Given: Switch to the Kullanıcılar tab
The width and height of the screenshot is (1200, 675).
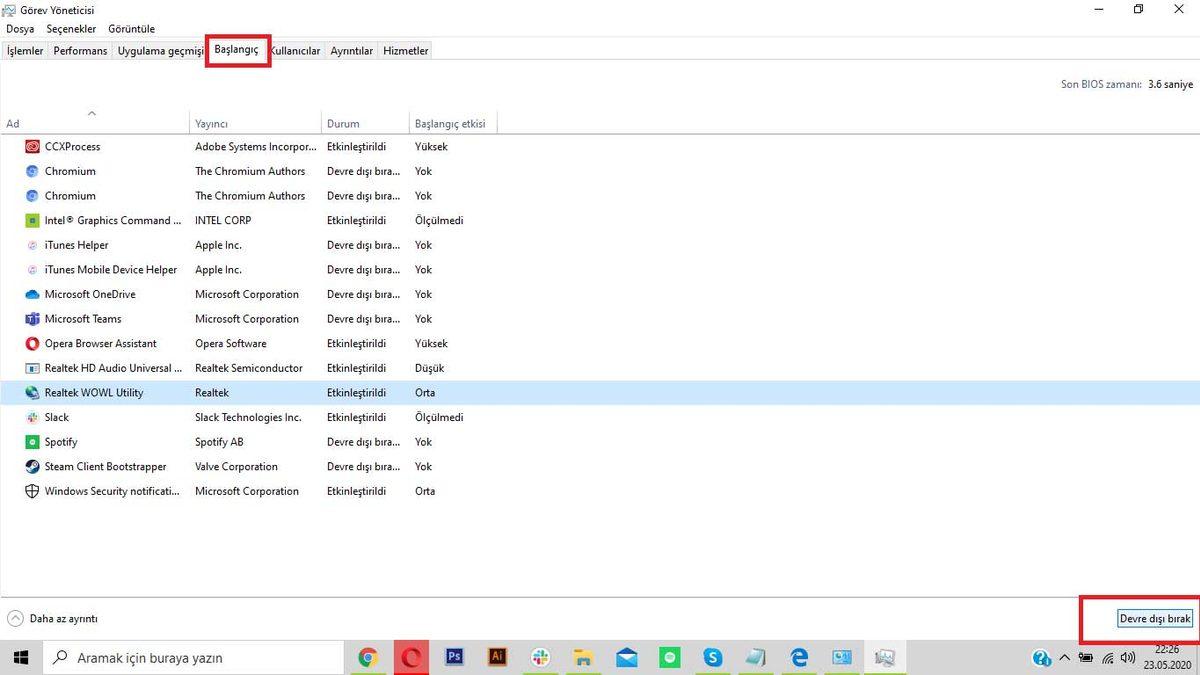Looking at the screenshot, I should click(x=295, y=50).
